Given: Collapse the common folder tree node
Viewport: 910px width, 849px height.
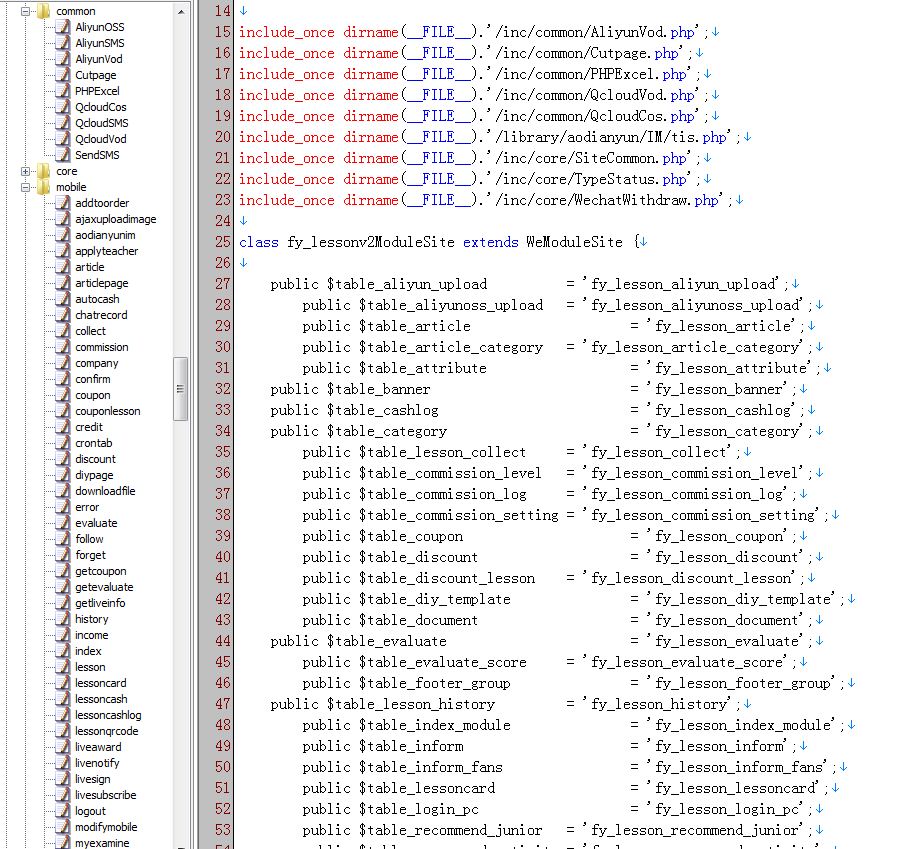Looking at the screenshot, I should point(25,11).
